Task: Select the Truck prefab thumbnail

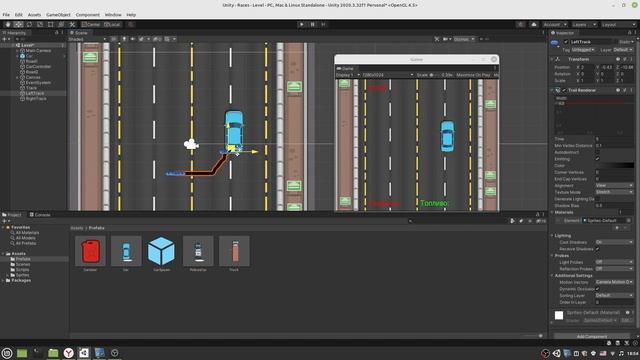Action: pyautogui.click(x=234, y=251)
